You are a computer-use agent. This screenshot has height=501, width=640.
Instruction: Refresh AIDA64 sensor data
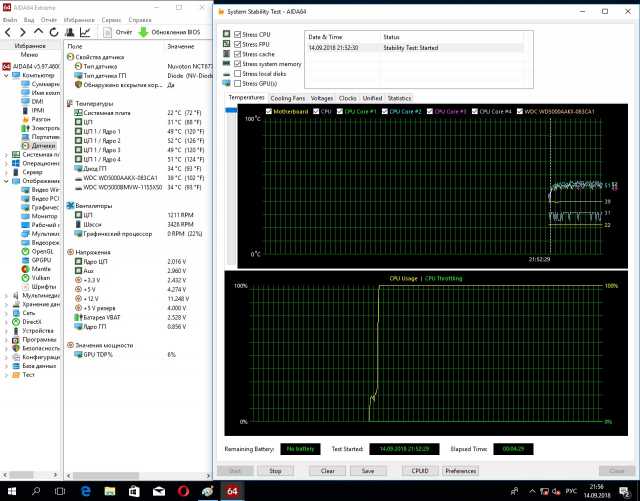click(x=54, y=32)
